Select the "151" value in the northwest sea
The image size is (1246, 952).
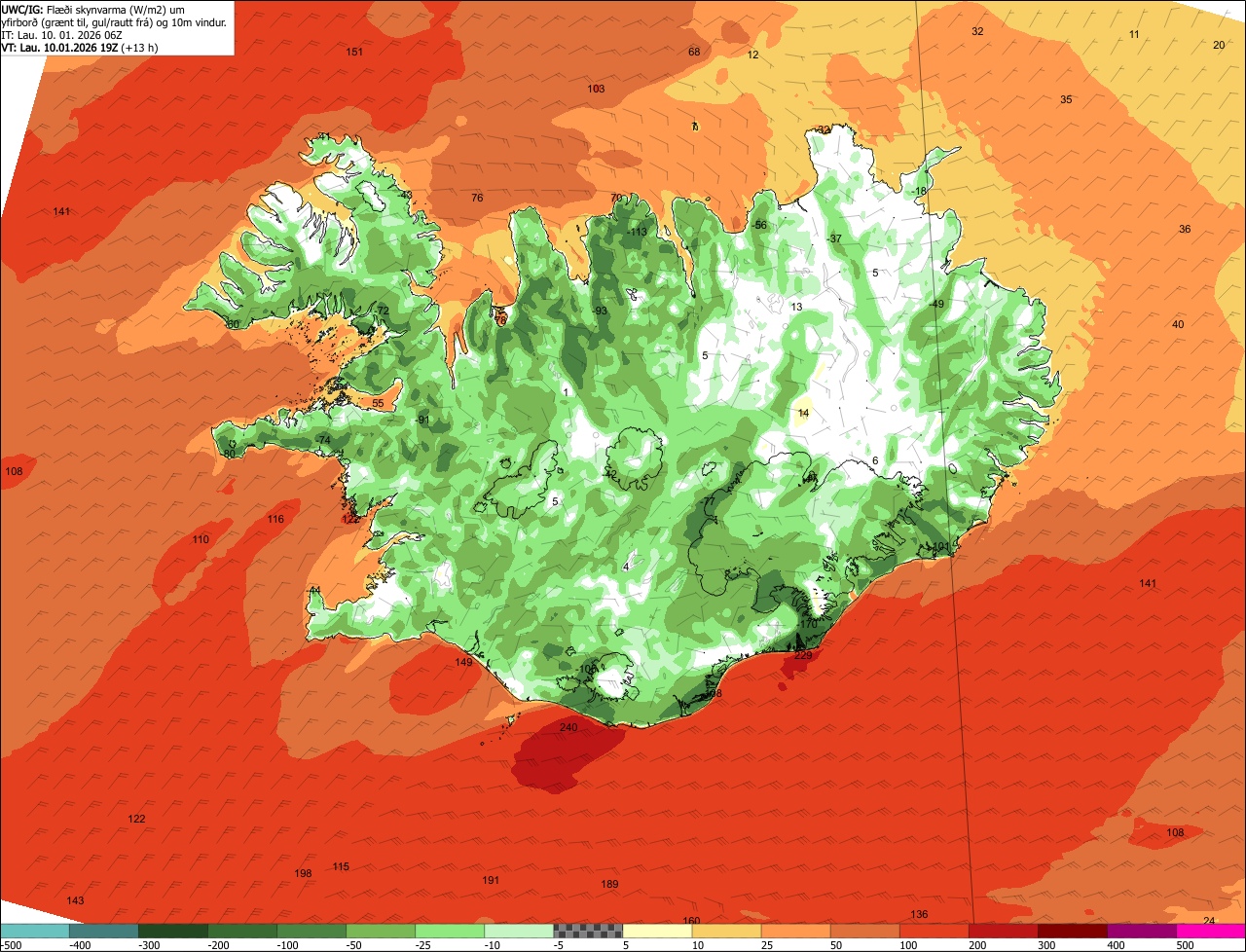pyautogui.click(x=354, y=52)
